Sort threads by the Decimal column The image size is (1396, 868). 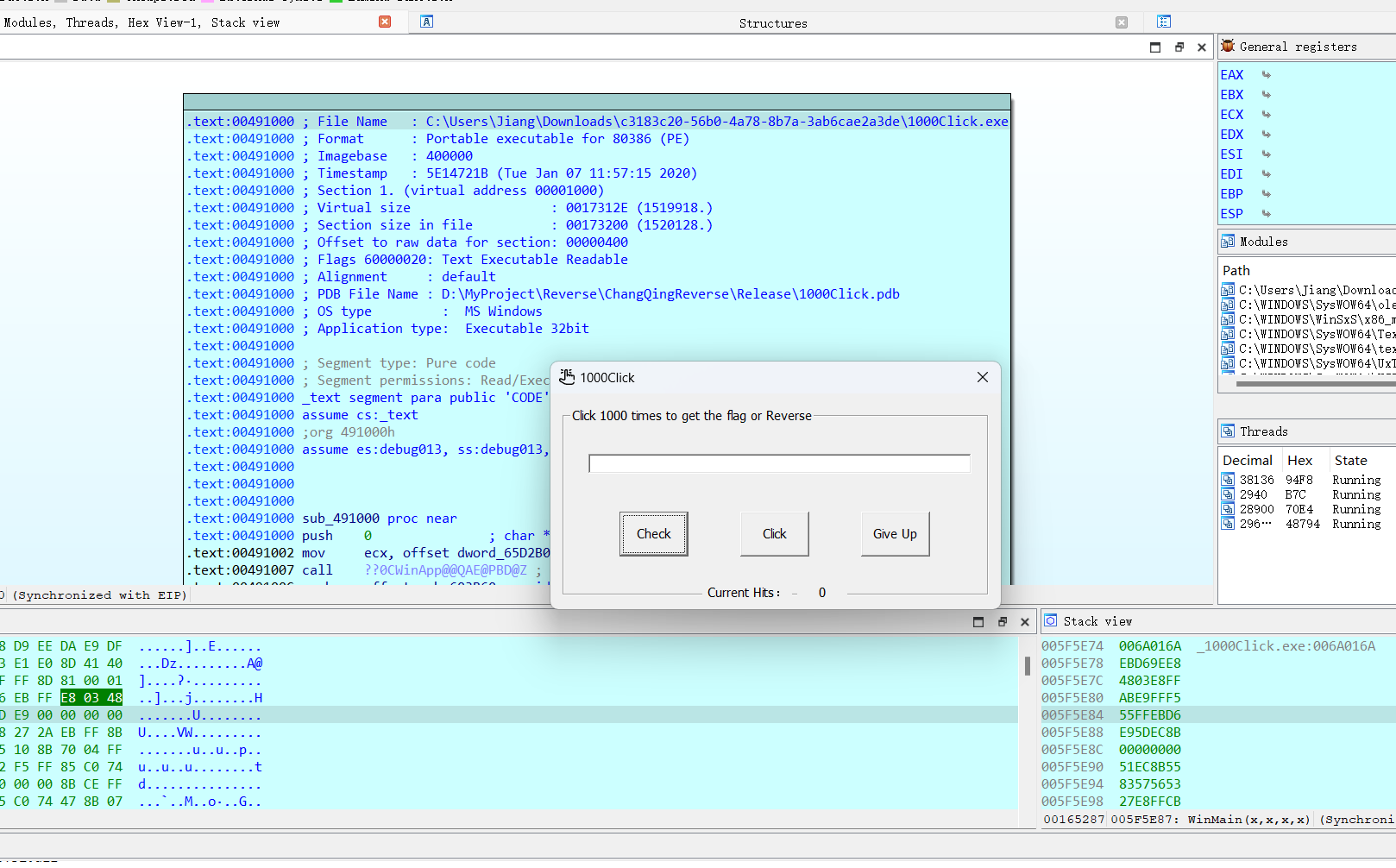click(1248, 461)
